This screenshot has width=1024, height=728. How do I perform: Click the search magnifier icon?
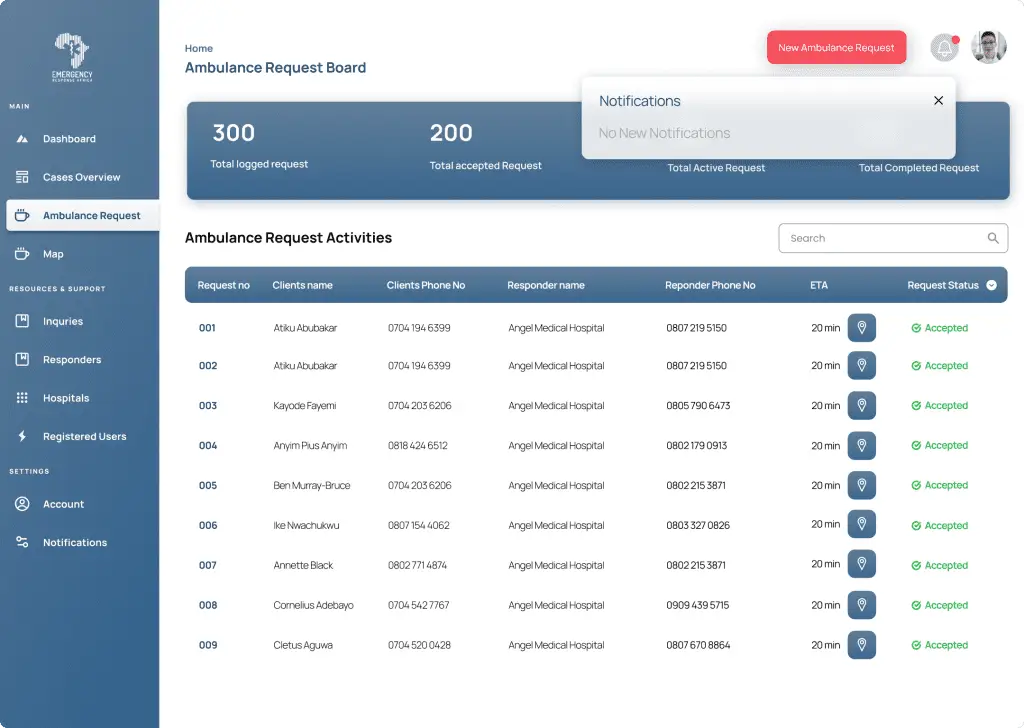point(993,238)
